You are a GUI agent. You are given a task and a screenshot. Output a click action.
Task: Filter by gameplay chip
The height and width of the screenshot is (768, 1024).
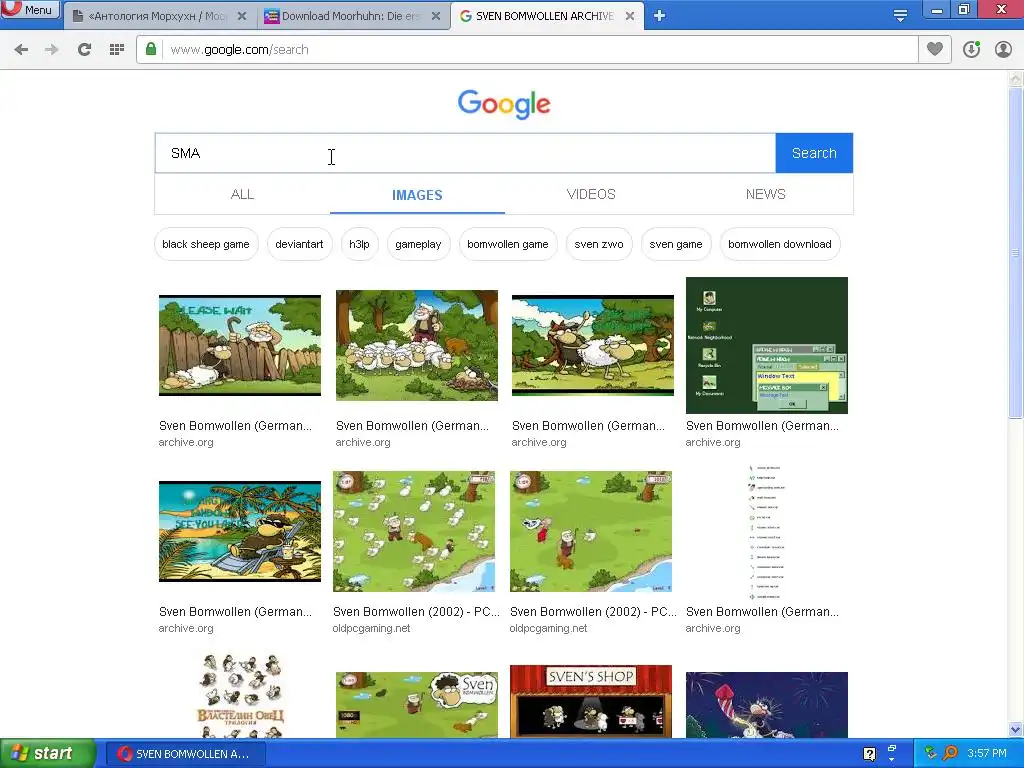pos(418,244)
